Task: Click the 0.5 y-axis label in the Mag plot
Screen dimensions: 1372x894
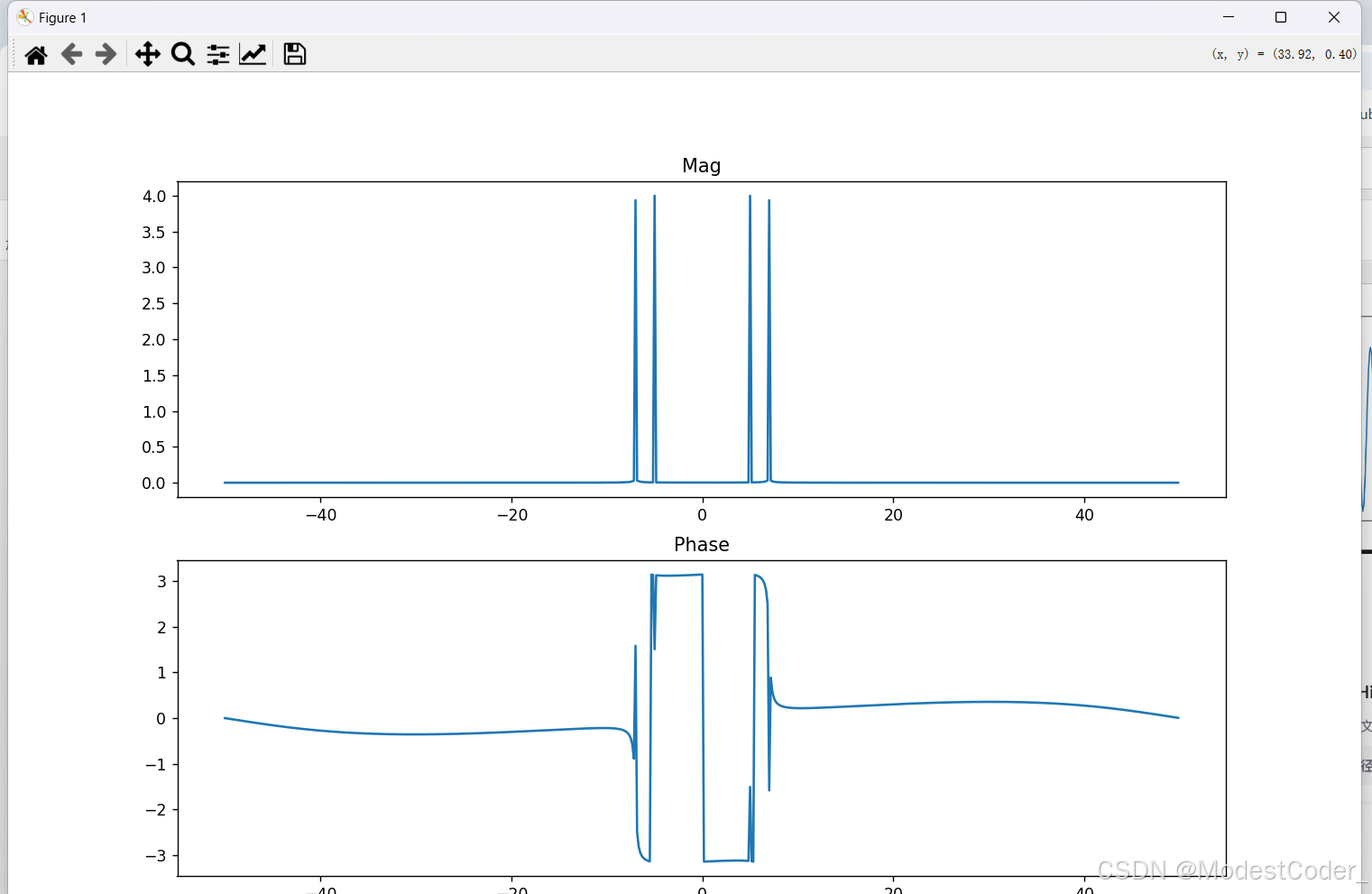Action: pyautogui.click(x=154, y=447)
